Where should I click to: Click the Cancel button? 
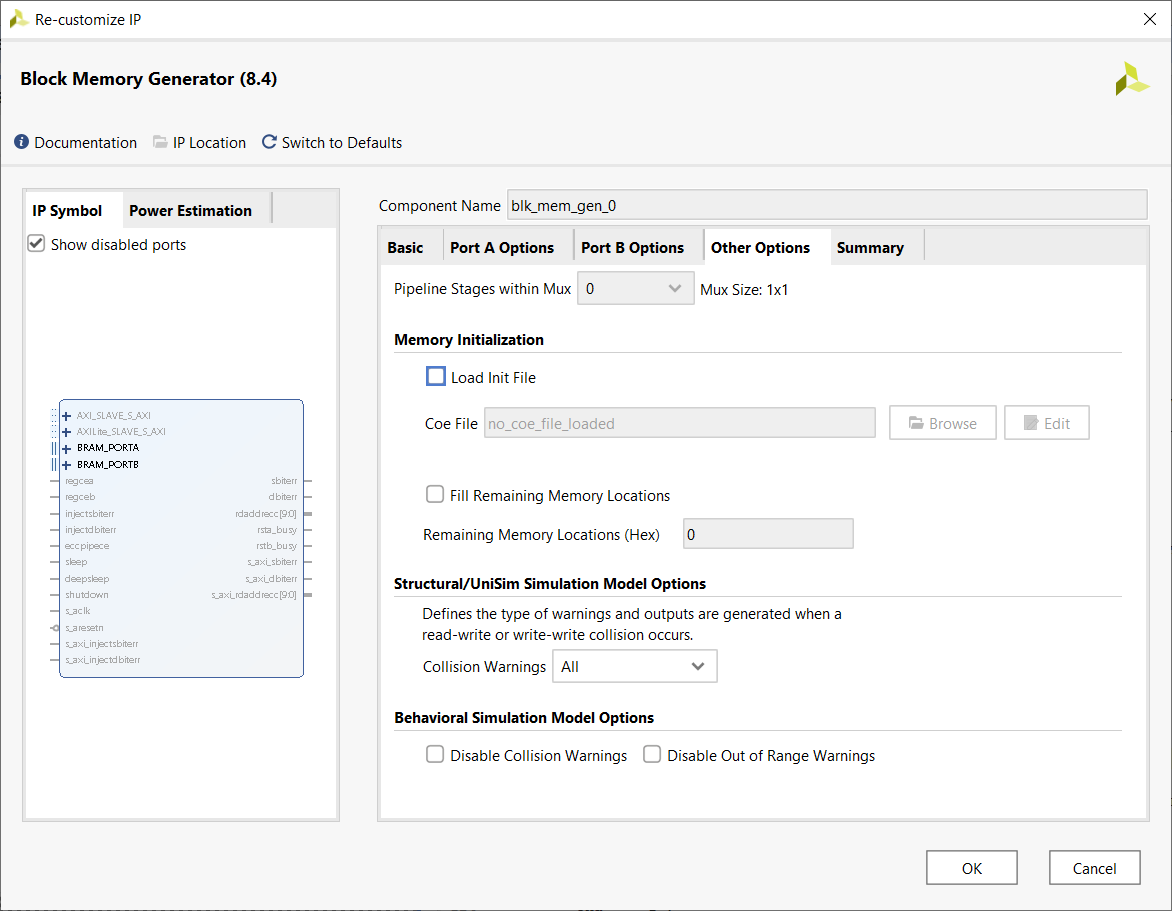click(1094, 868)
